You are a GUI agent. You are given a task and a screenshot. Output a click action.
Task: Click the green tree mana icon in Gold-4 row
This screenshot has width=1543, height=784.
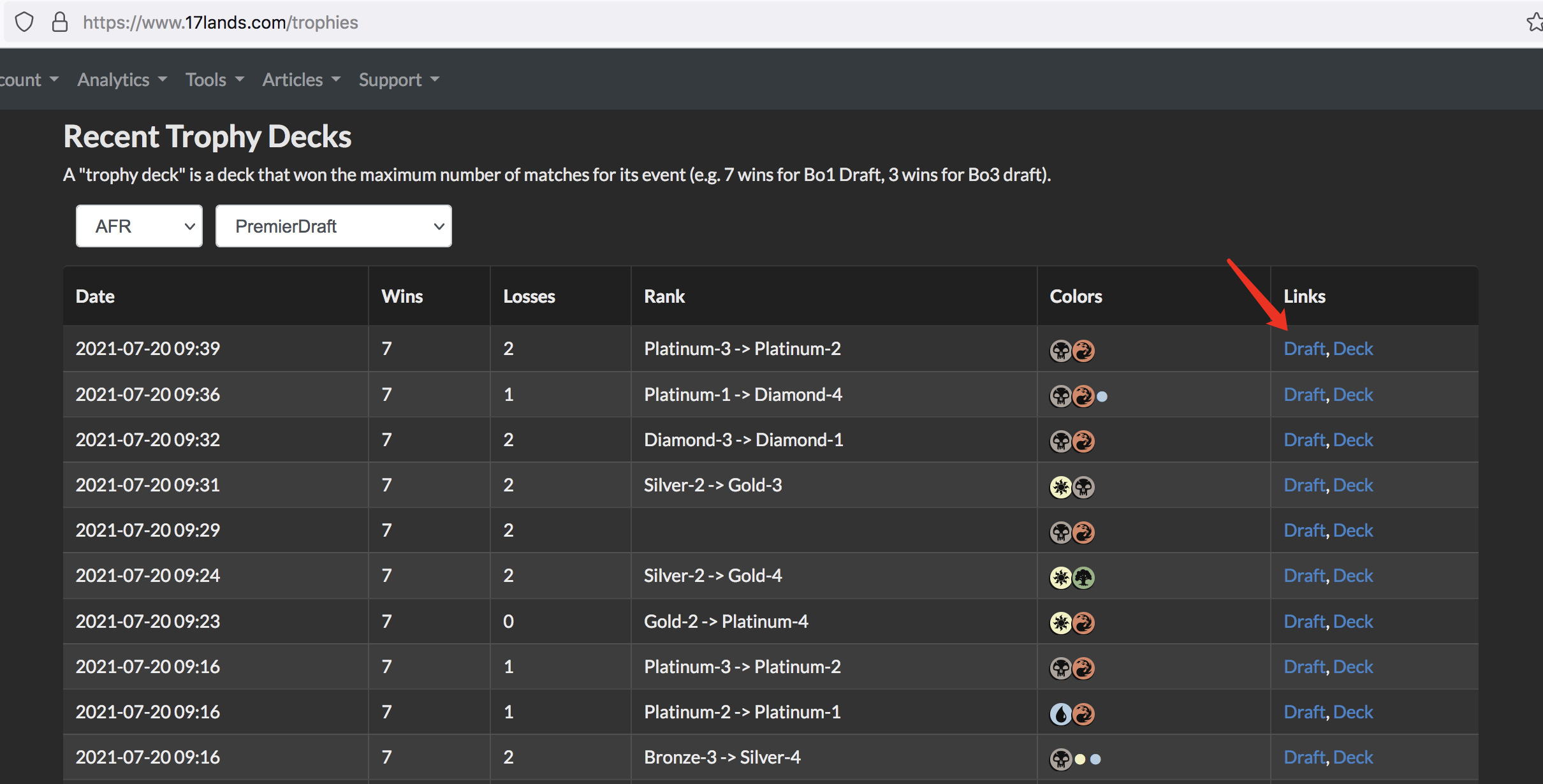(1083, 577)
